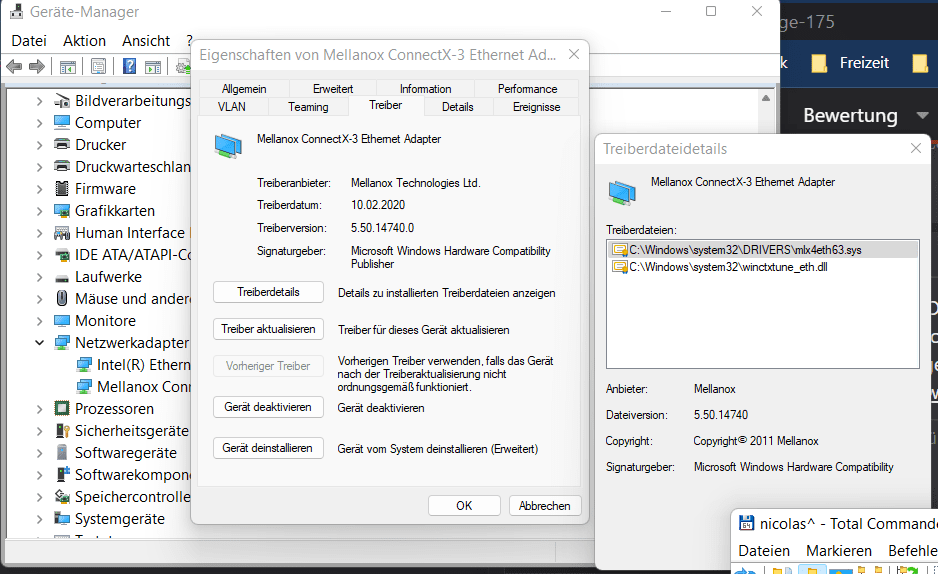Click the Laufwerke drive icon

tap(62, 277)
